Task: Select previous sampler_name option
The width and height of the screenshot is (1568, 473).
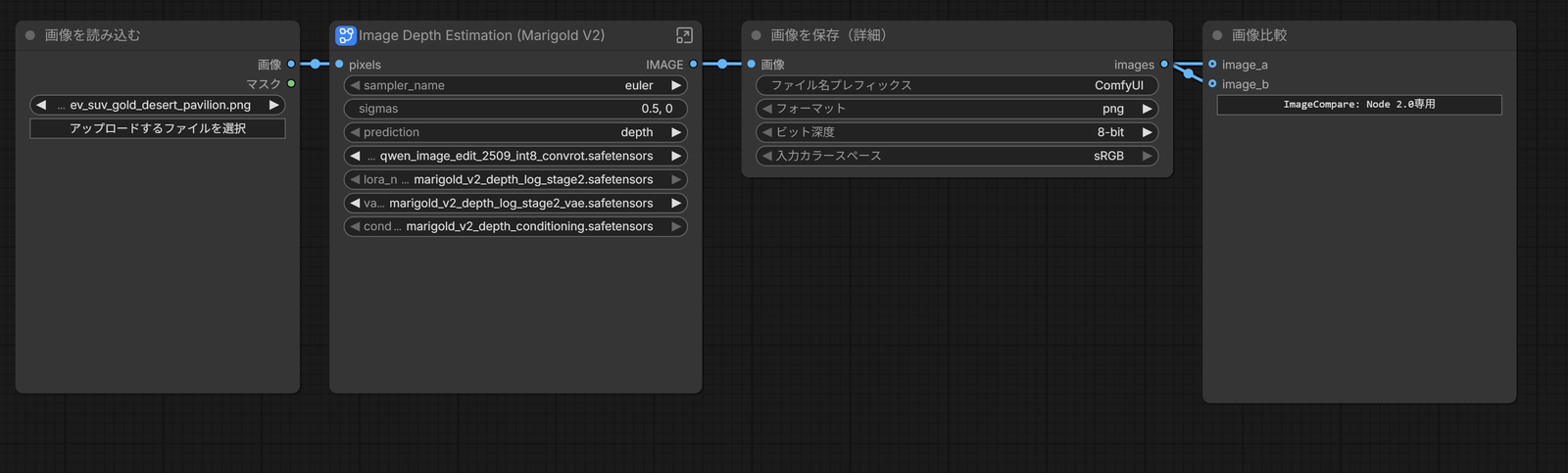Action: (x=355, y=85)
